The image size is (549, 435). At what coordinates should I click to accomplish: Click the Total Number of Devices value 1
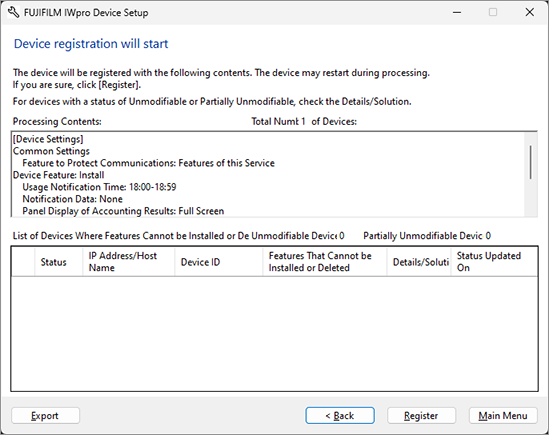(303, 121)
